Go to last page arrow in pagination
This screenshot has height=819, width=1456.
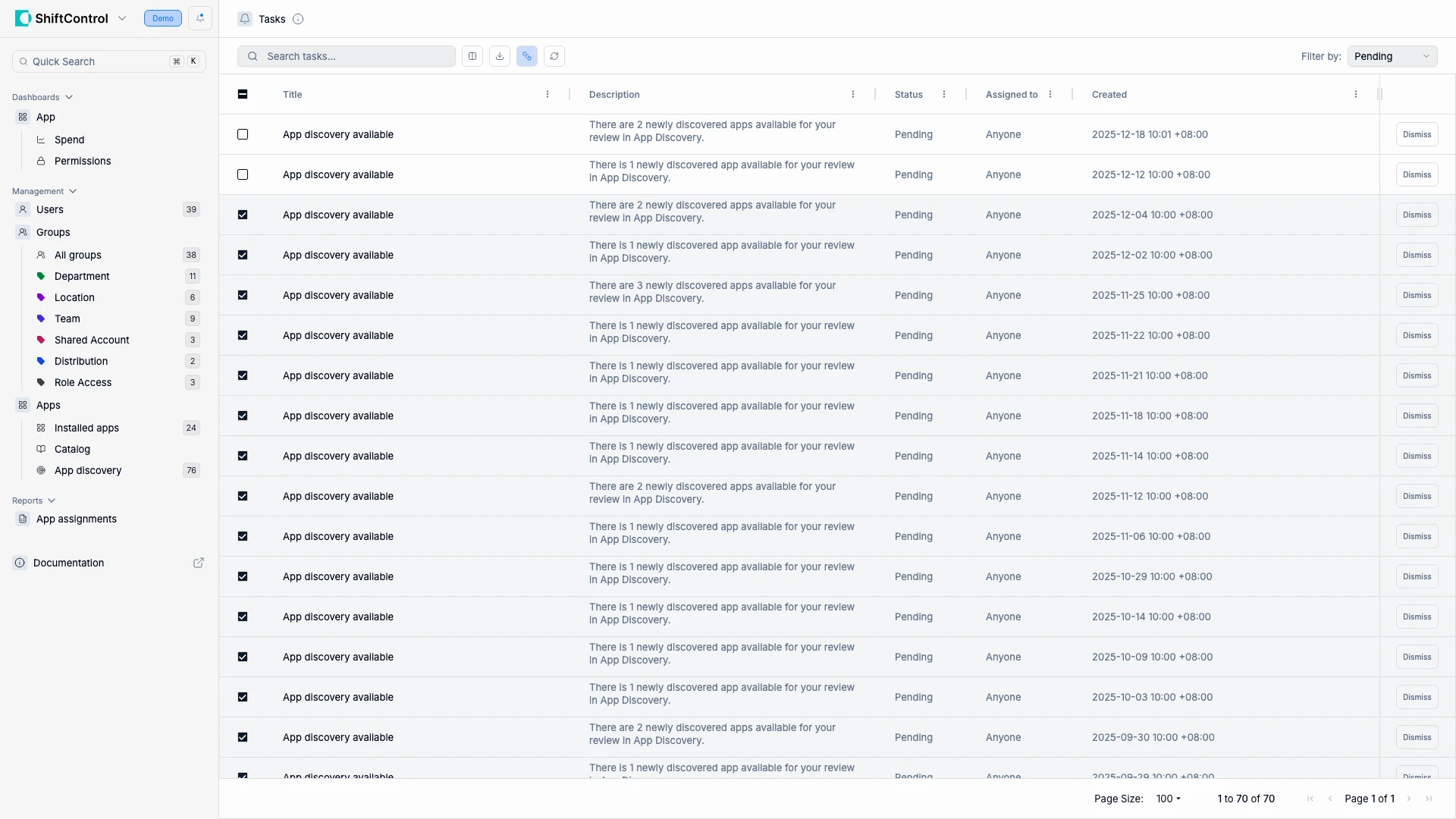1429,799
